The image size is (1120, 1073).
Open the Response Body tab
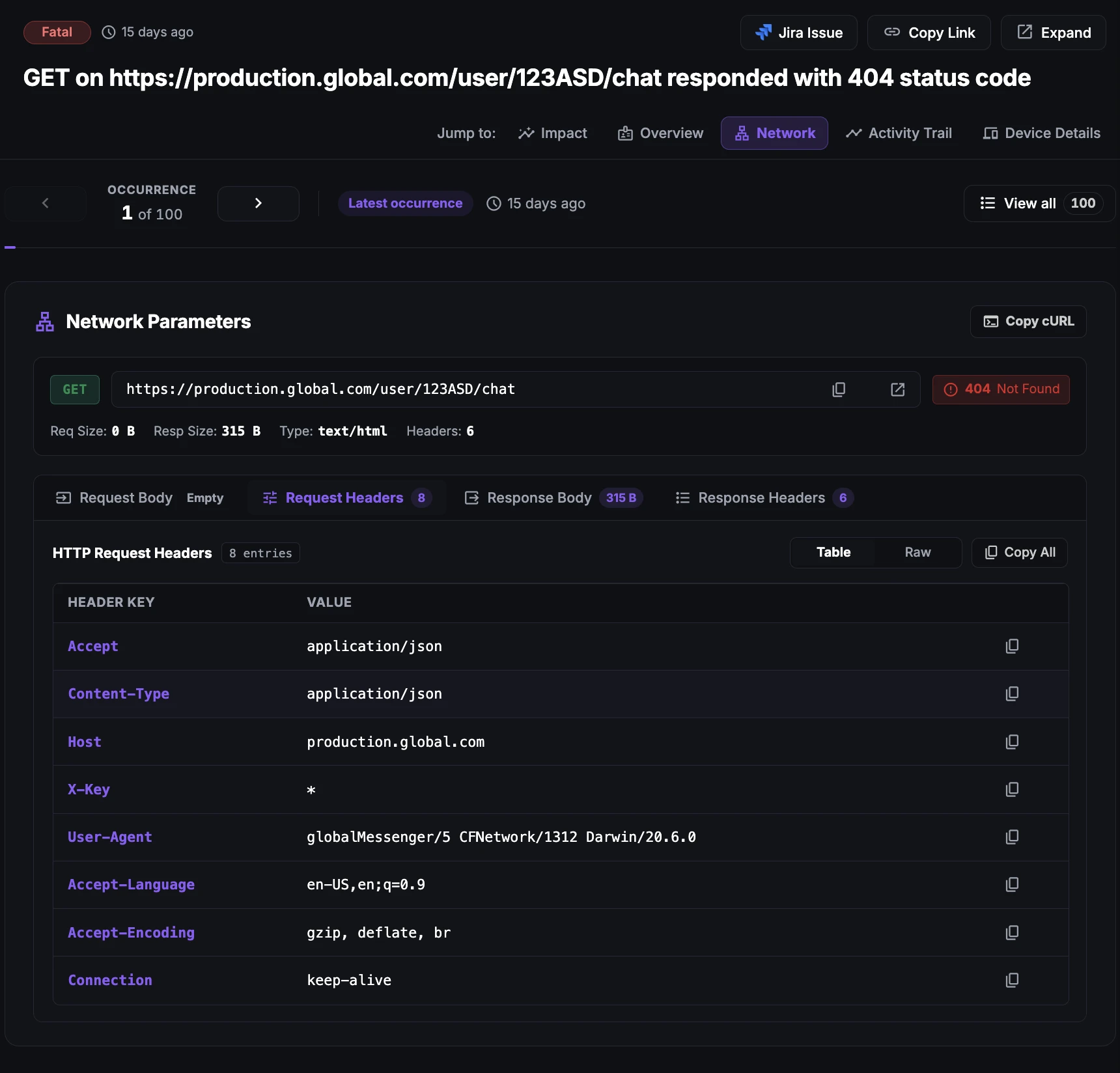553,497
